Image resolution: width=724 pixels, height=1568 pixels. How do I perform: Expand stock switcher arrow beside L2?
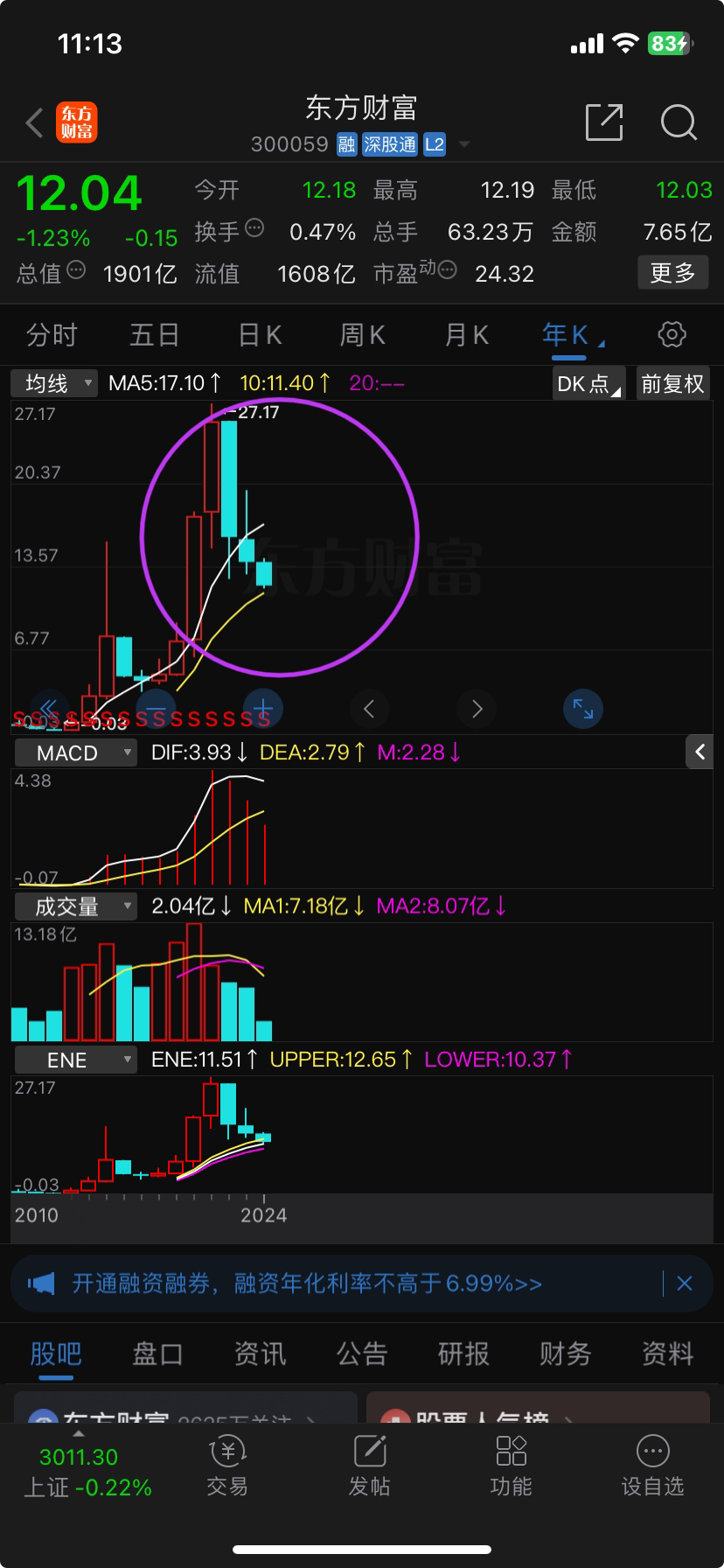464,144
